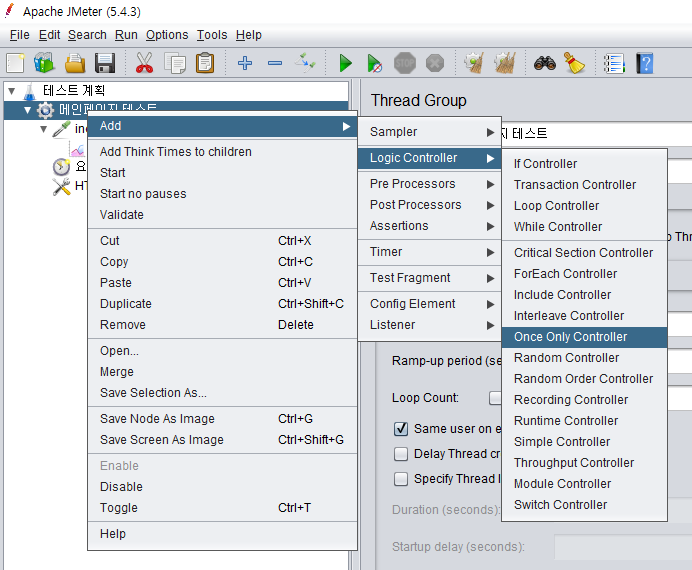Click the Startup delay seconds input field
Image resolution: width=692 pixels, height=570 pixels.
622,548
